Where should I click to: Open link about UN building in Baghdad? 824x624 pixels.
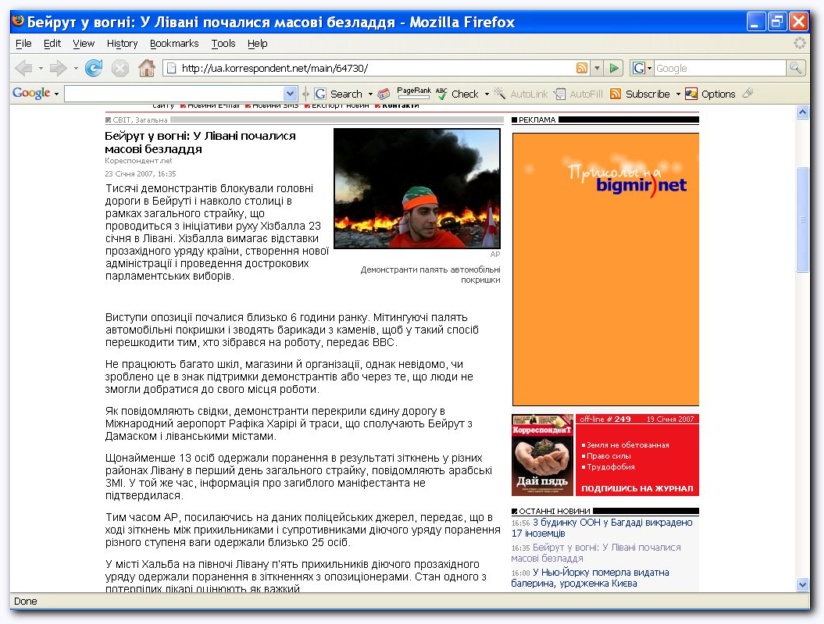[x=602, y=528]
